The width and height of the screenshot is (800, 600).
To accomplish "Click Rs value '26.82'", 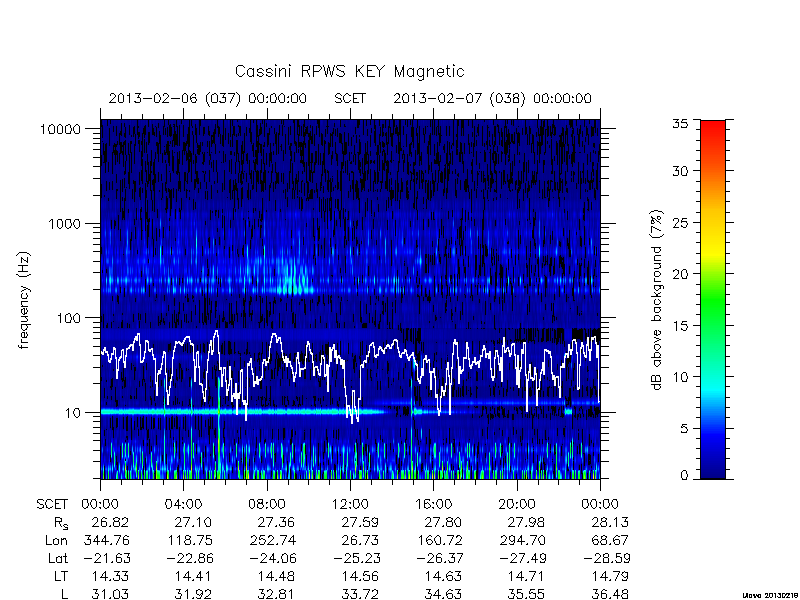I will click(x=110, y=522).
